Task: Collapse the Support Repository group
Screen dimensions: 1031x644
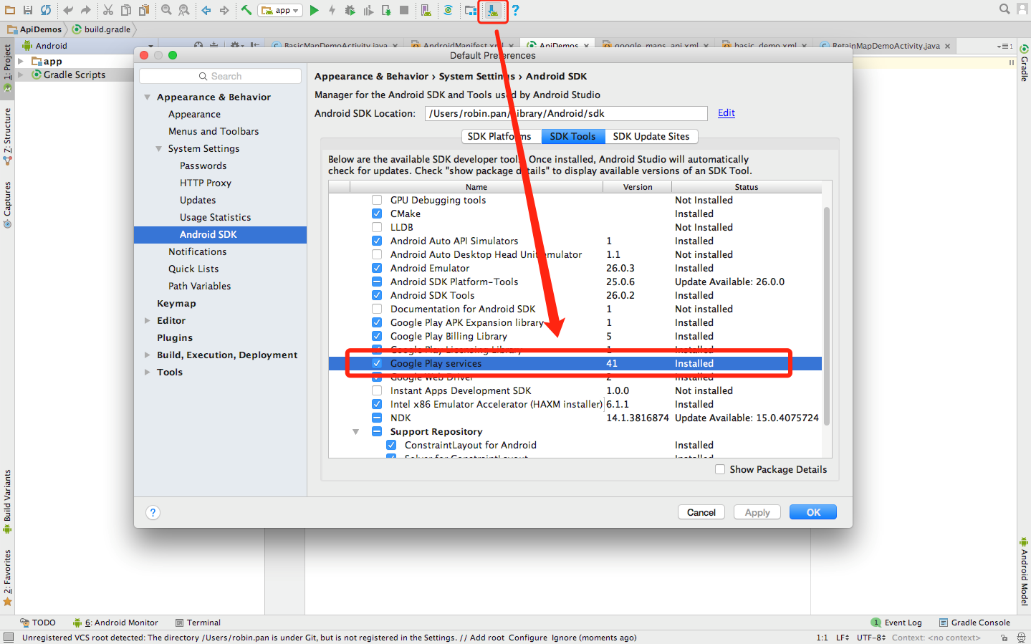Action: [x=356, y=432]
